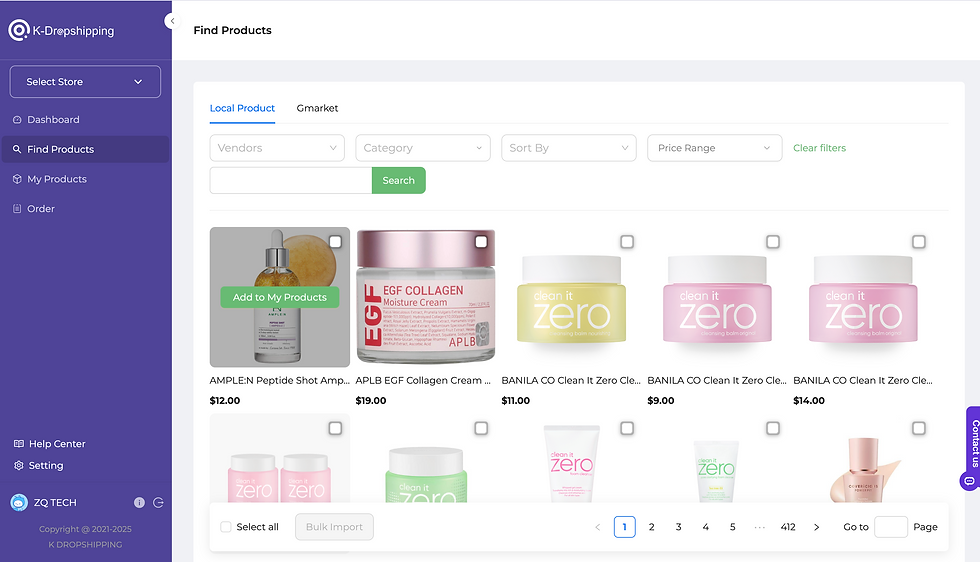Check the twin pink zero jars checkbox
The height and width of the screenshot is (562, 980).
335,428
